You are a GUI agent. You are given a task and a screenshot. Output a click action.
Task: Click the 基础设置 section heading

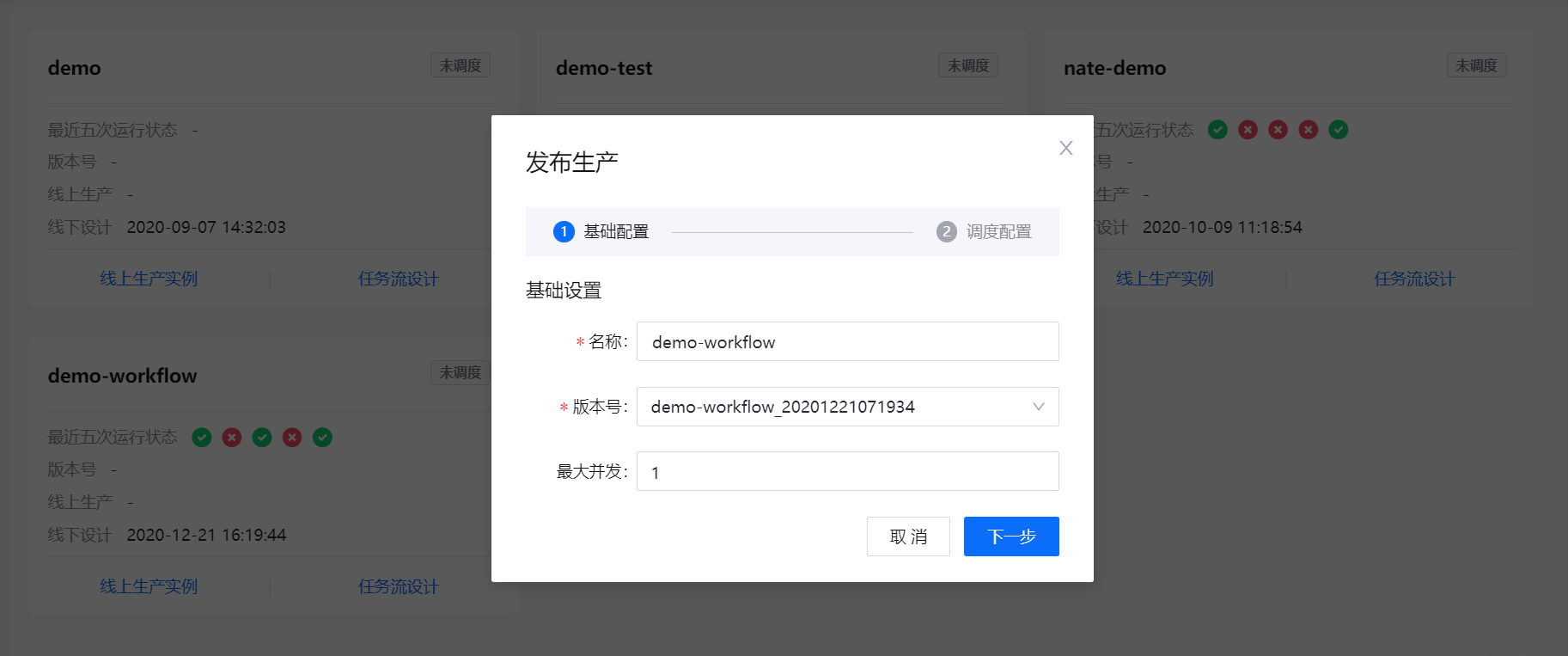click(x=564, y=291)
